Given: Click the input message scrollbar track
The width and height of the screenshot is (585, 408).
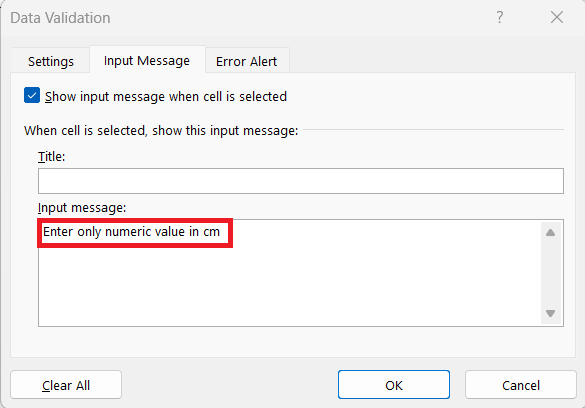Looking at the screenshot, I should point(550,273).
